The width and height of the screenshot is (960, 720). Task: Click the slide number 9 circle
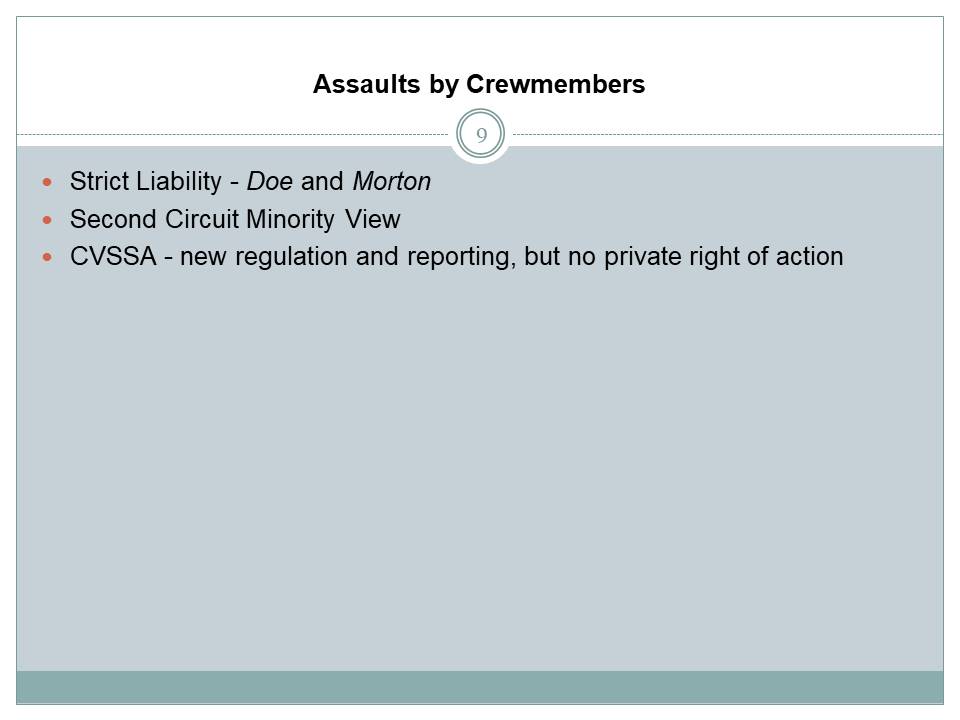coord(480,135)
